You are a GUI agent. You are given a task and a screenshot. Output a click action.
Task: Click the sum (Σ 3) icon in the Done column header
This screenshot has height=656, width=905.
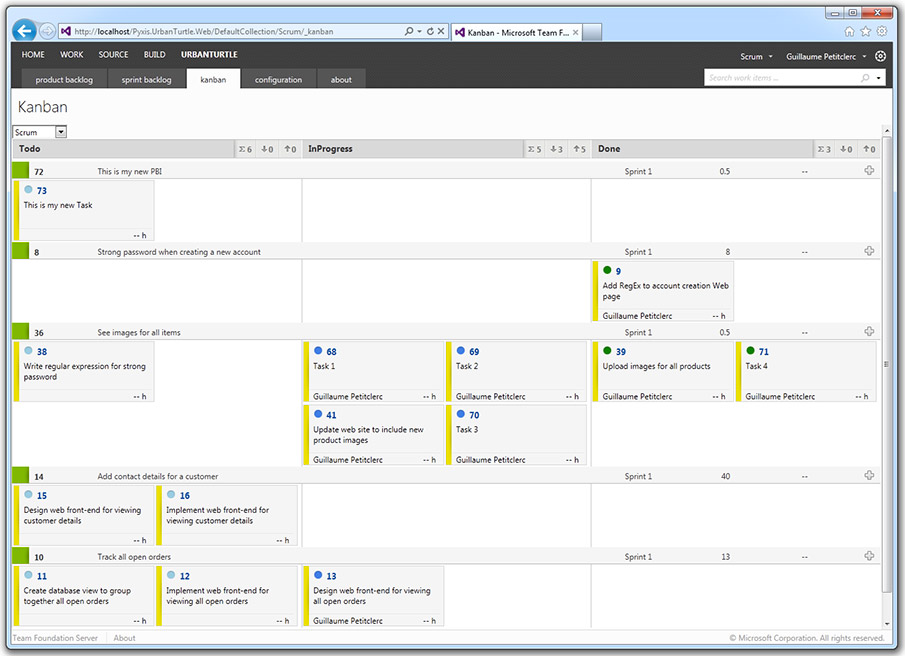tap(826, 148)
